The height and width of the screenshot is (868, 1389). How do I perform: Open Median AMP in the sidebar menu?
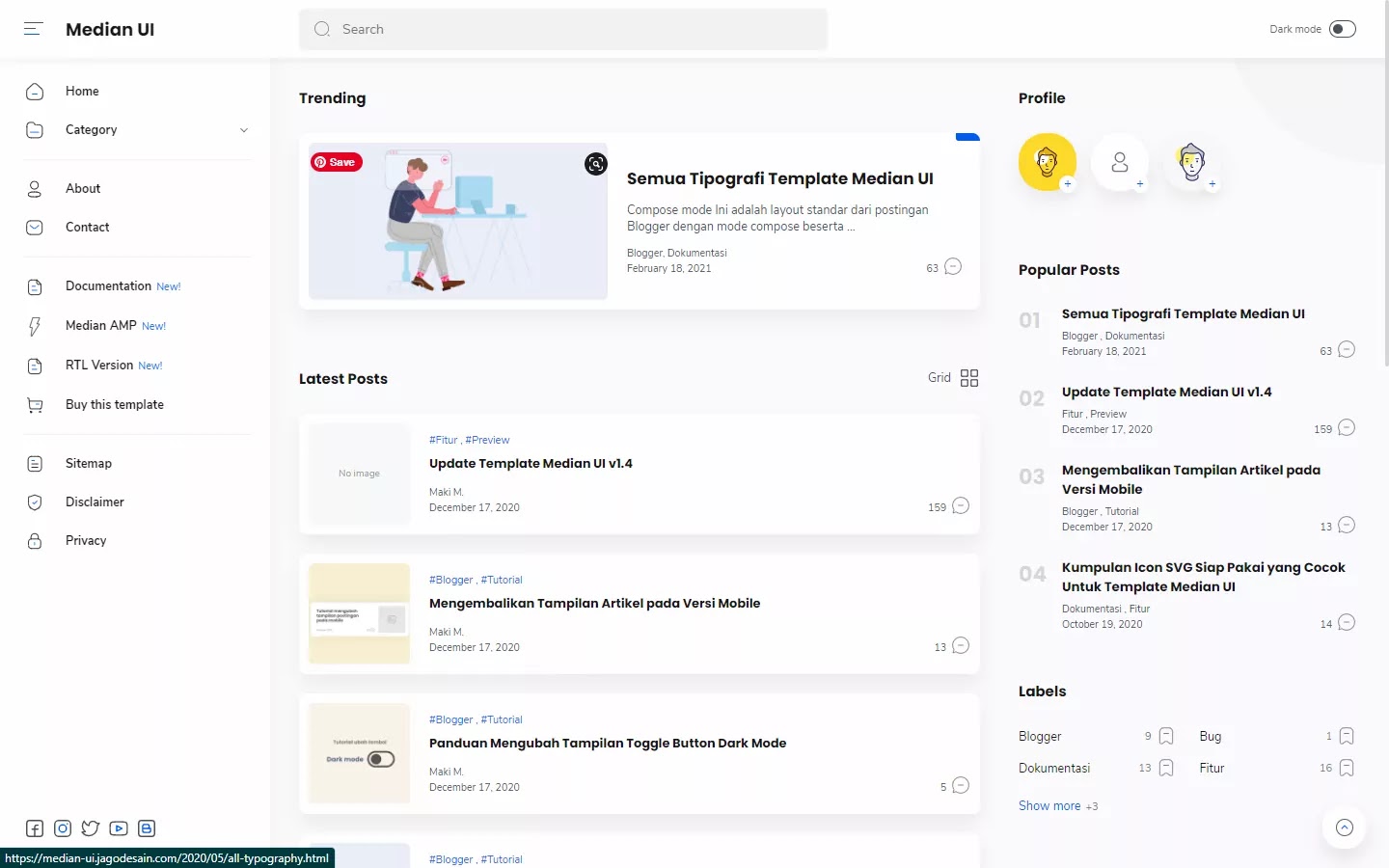click(x=101, y=326)
